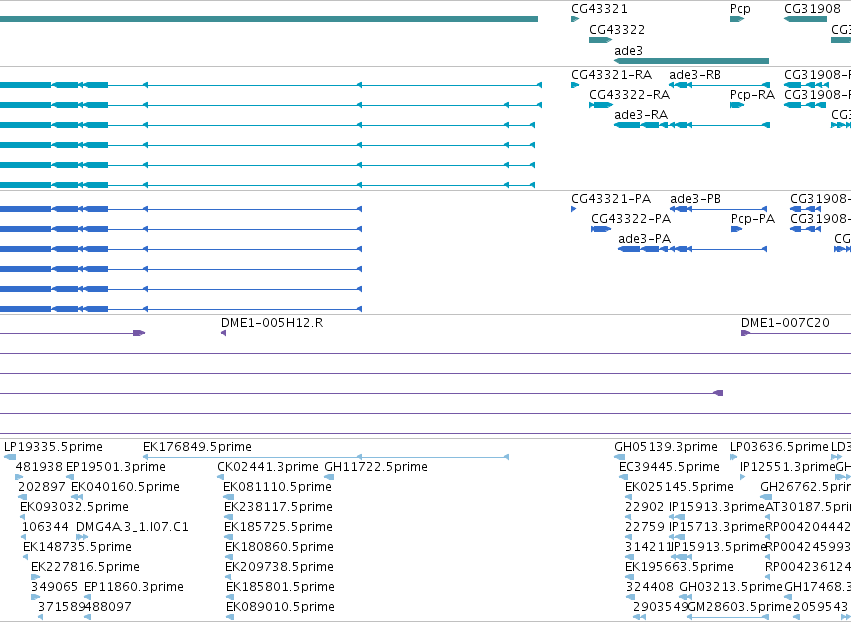Select the DME1-007C20 label

click(x=785, y=323)
